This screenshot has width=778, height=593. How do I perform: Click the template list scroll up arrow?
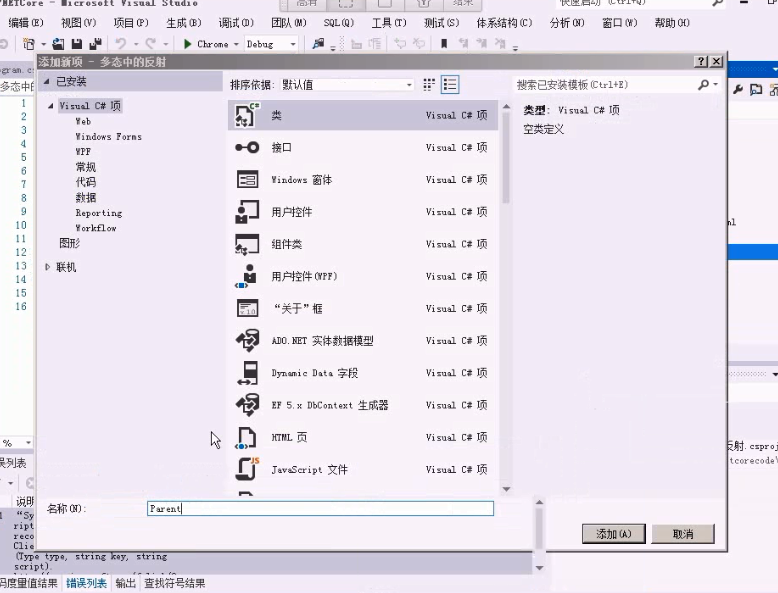tap(506, 107)
